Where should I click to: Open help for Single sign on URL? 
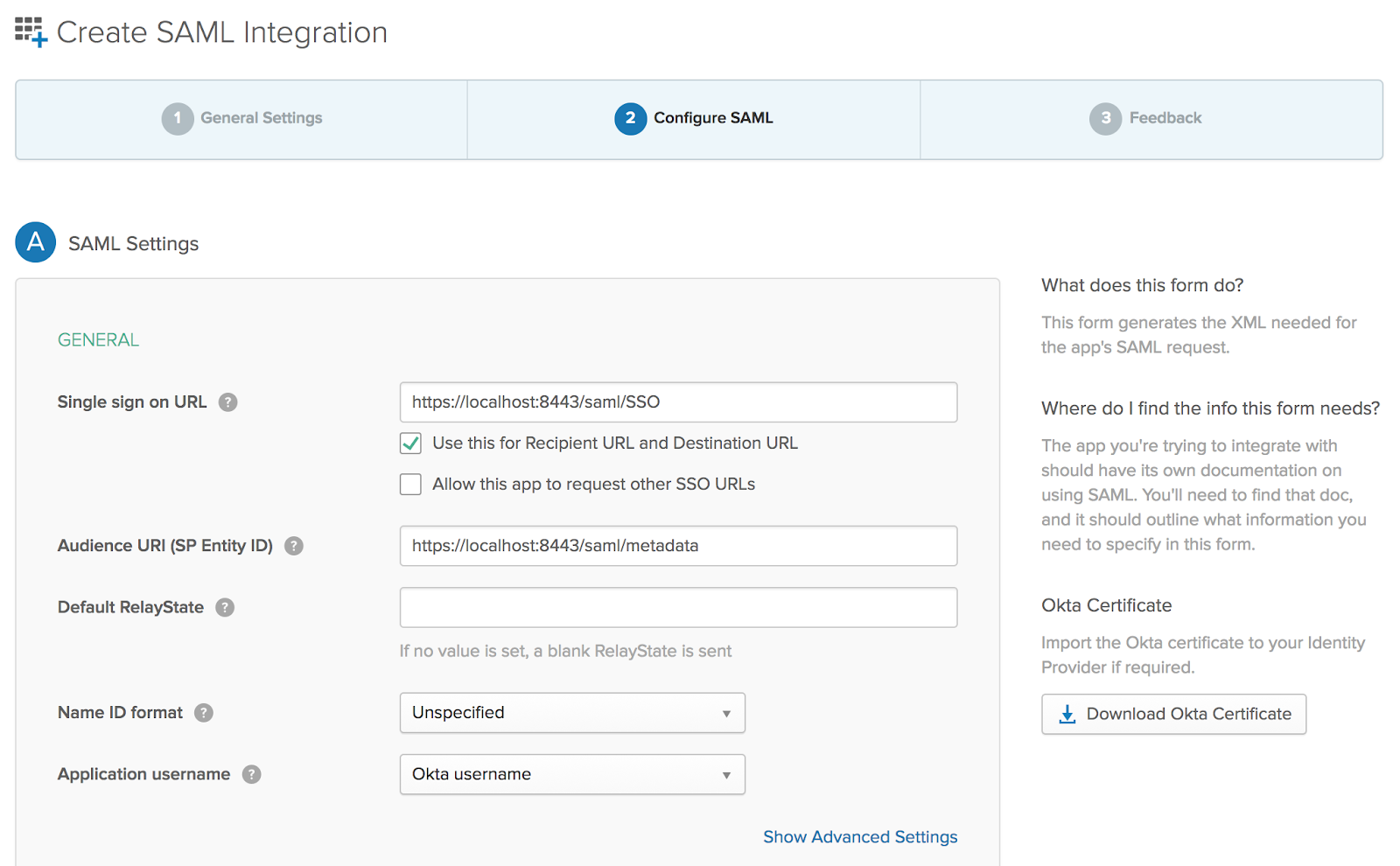[x=228, y=402]
